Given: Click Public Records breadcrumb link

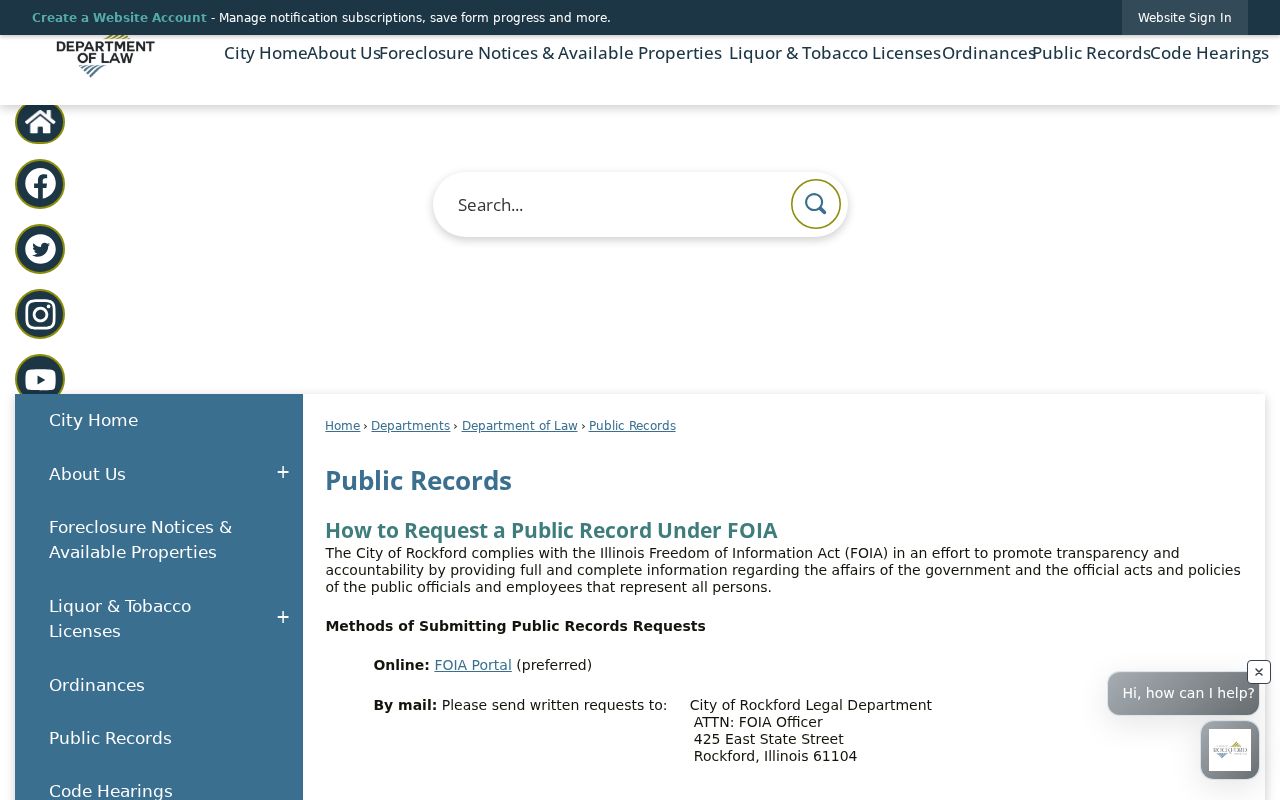Looking at the screenshot, I should point(632,426).
